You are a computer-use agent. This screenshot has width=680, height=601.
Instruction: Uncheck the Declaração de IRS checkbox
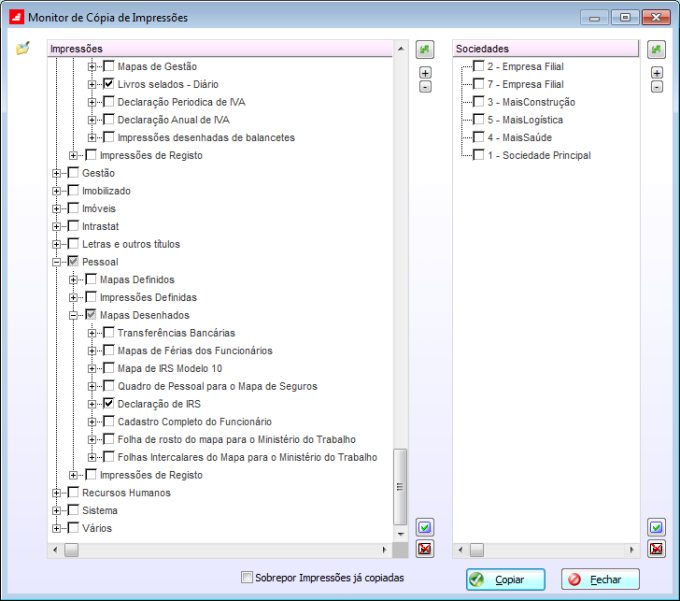(x=109, y=403)
